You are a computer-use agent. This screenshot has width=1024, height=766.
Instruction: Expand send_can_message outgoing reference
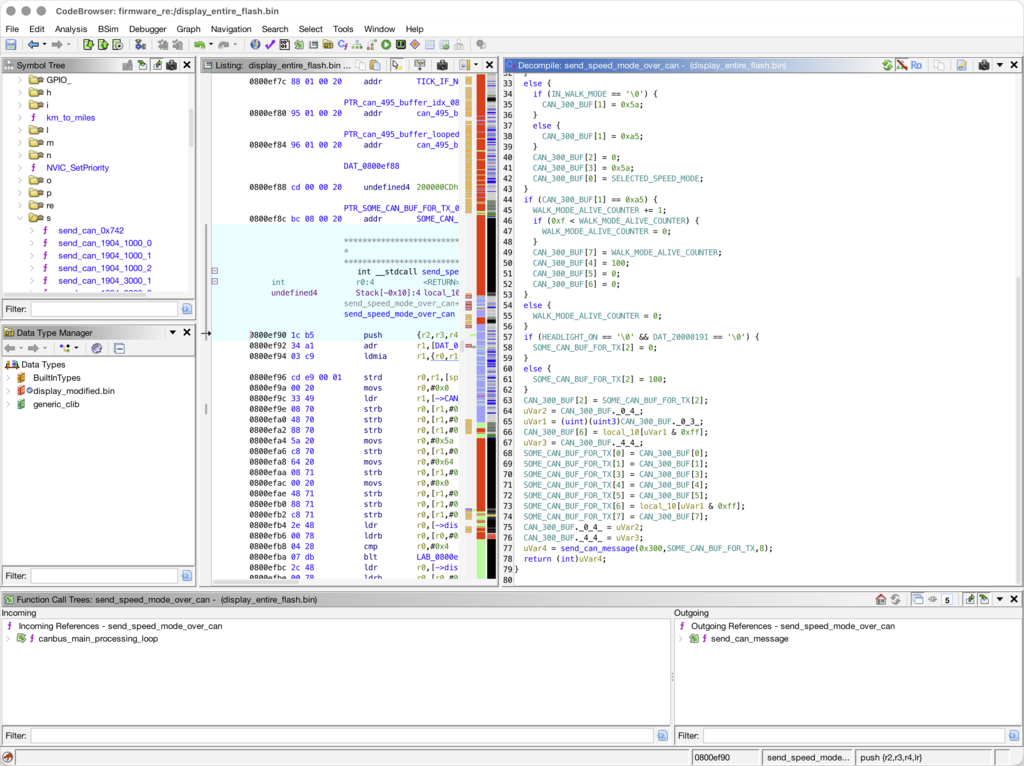680,639
